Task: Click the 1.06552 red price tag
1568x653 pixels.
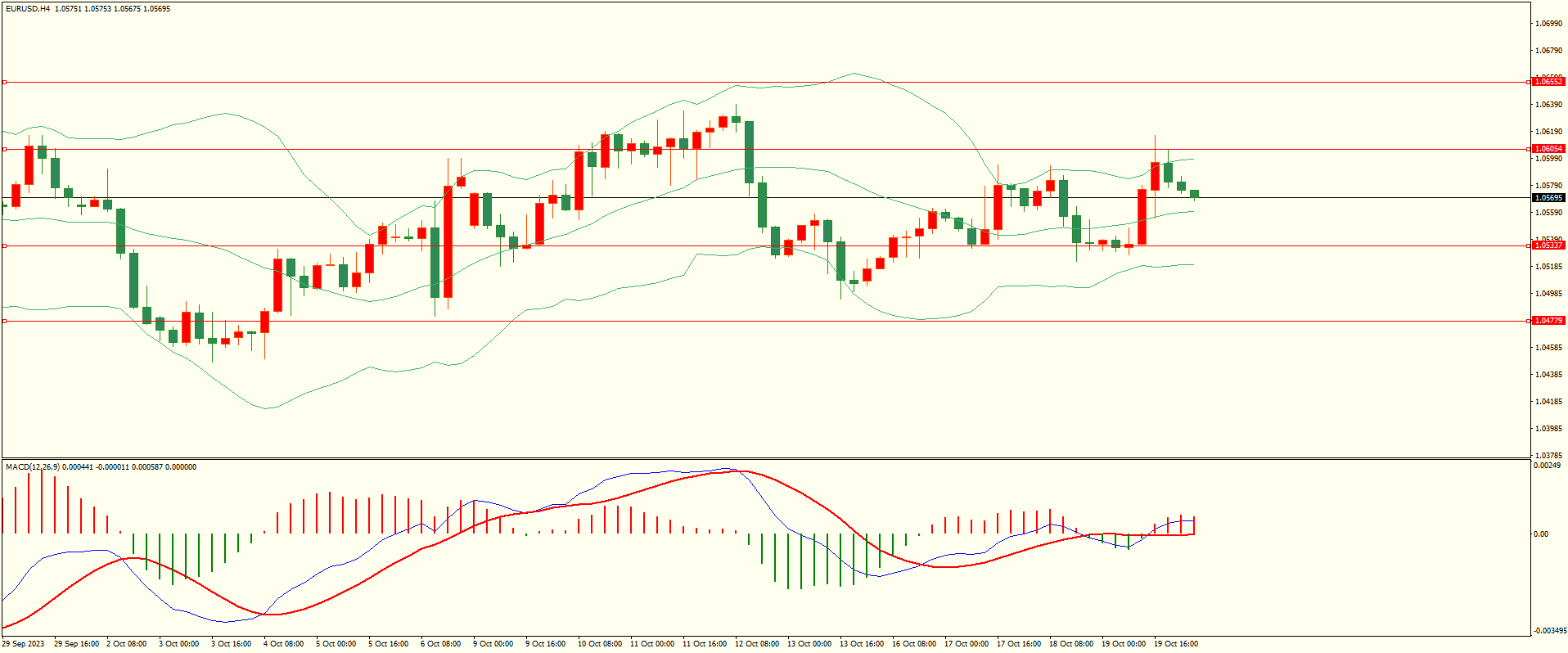Action: [x=1548, y=82]
